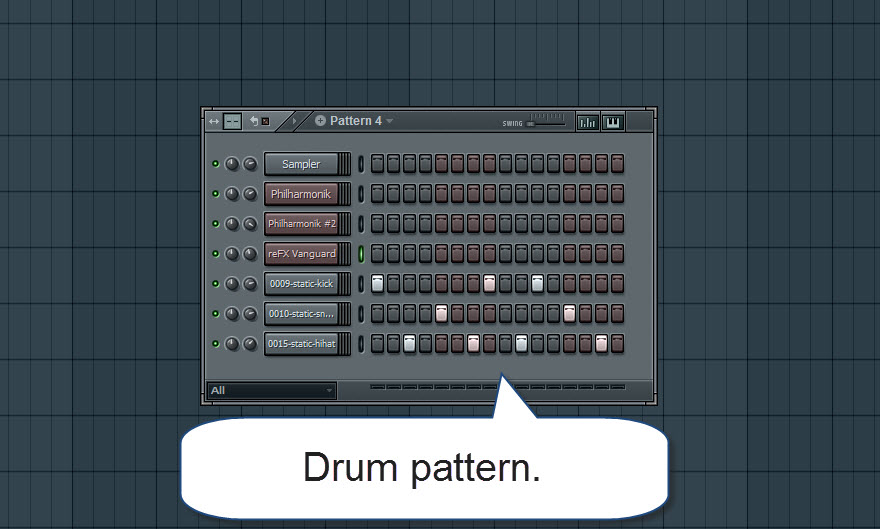
Task: Click the small play arrow before Pattern 4
Action: [x=294, y=121]
